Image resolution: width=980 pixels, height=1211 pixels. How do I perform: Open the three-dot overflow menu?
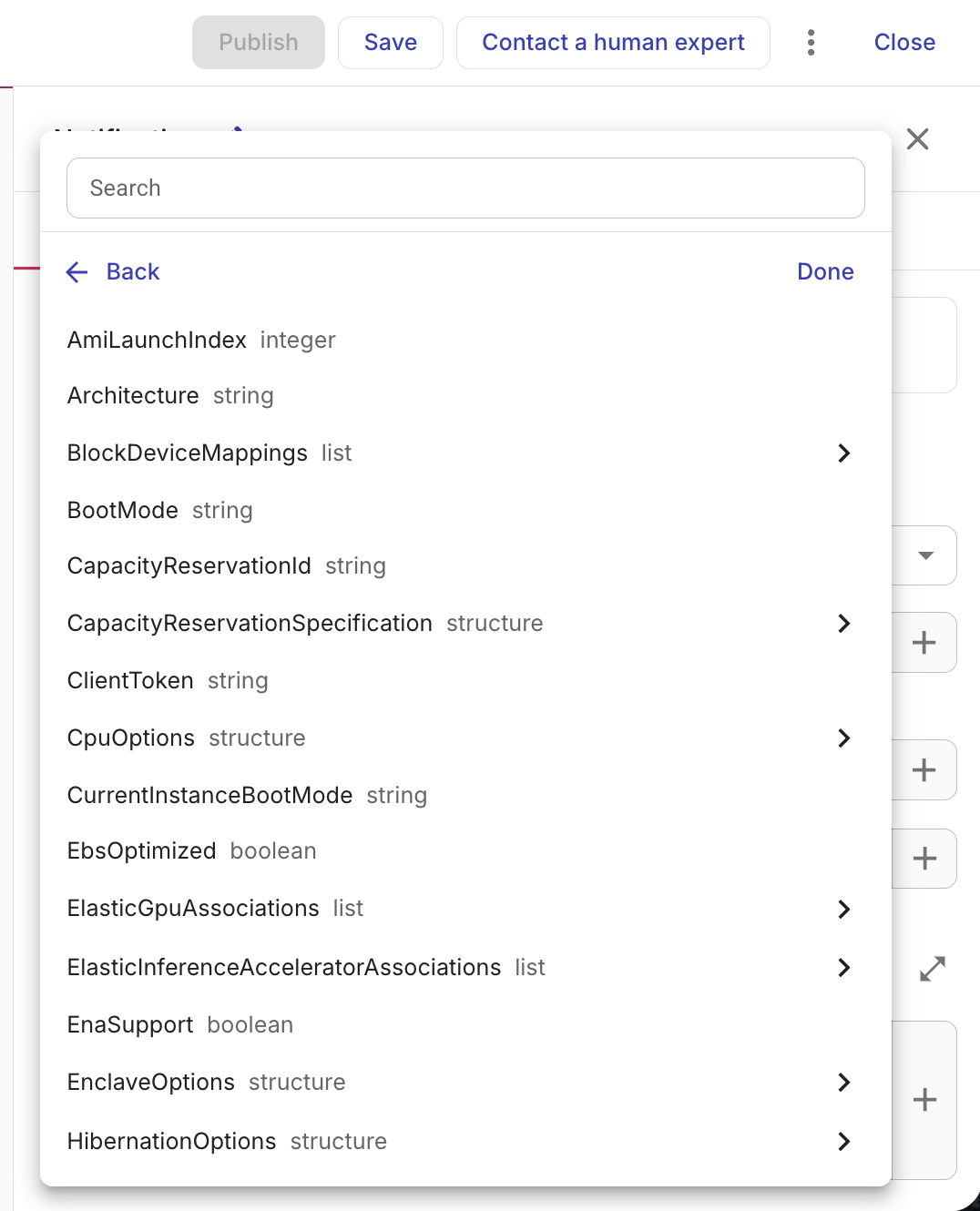pos(810,42)
